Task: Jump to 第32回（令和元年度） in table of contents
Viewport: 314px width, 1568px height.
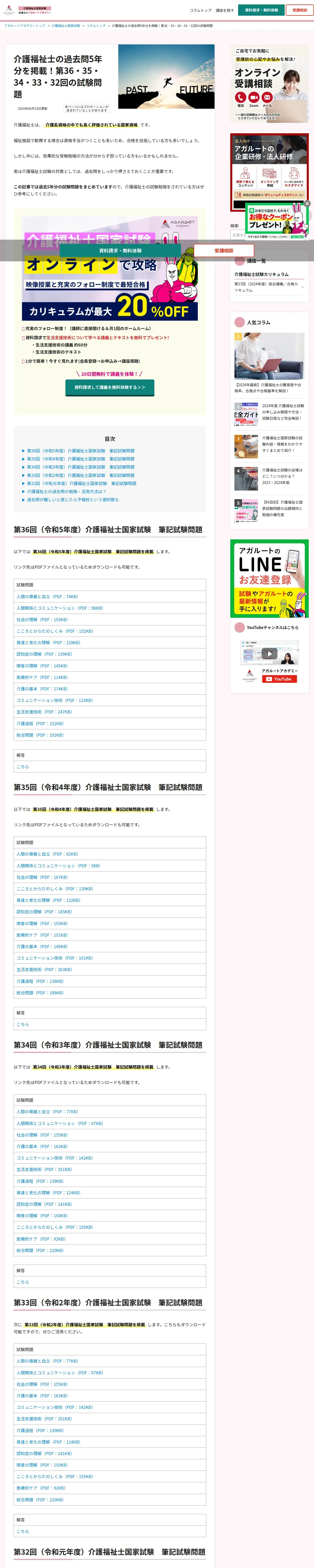Action: (82, 483)
